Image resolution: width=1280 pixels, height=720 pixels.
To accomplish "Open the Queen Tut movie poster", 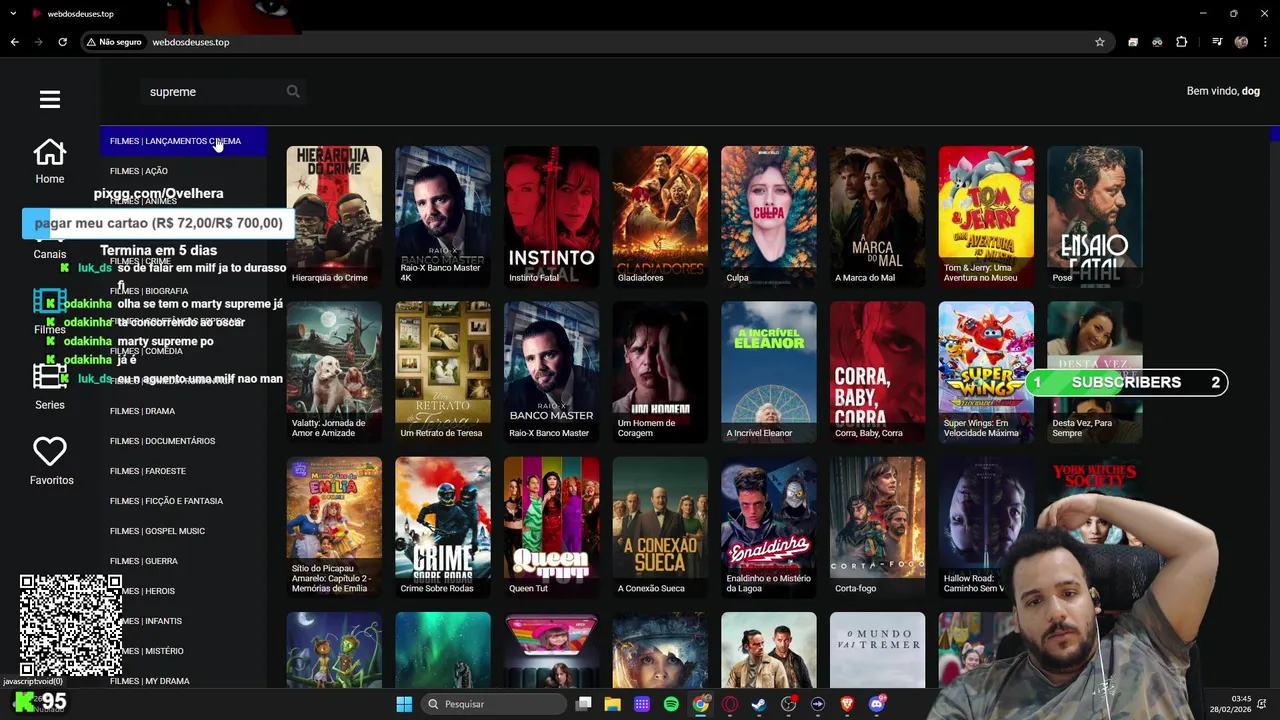I will (x=551, y=527).
